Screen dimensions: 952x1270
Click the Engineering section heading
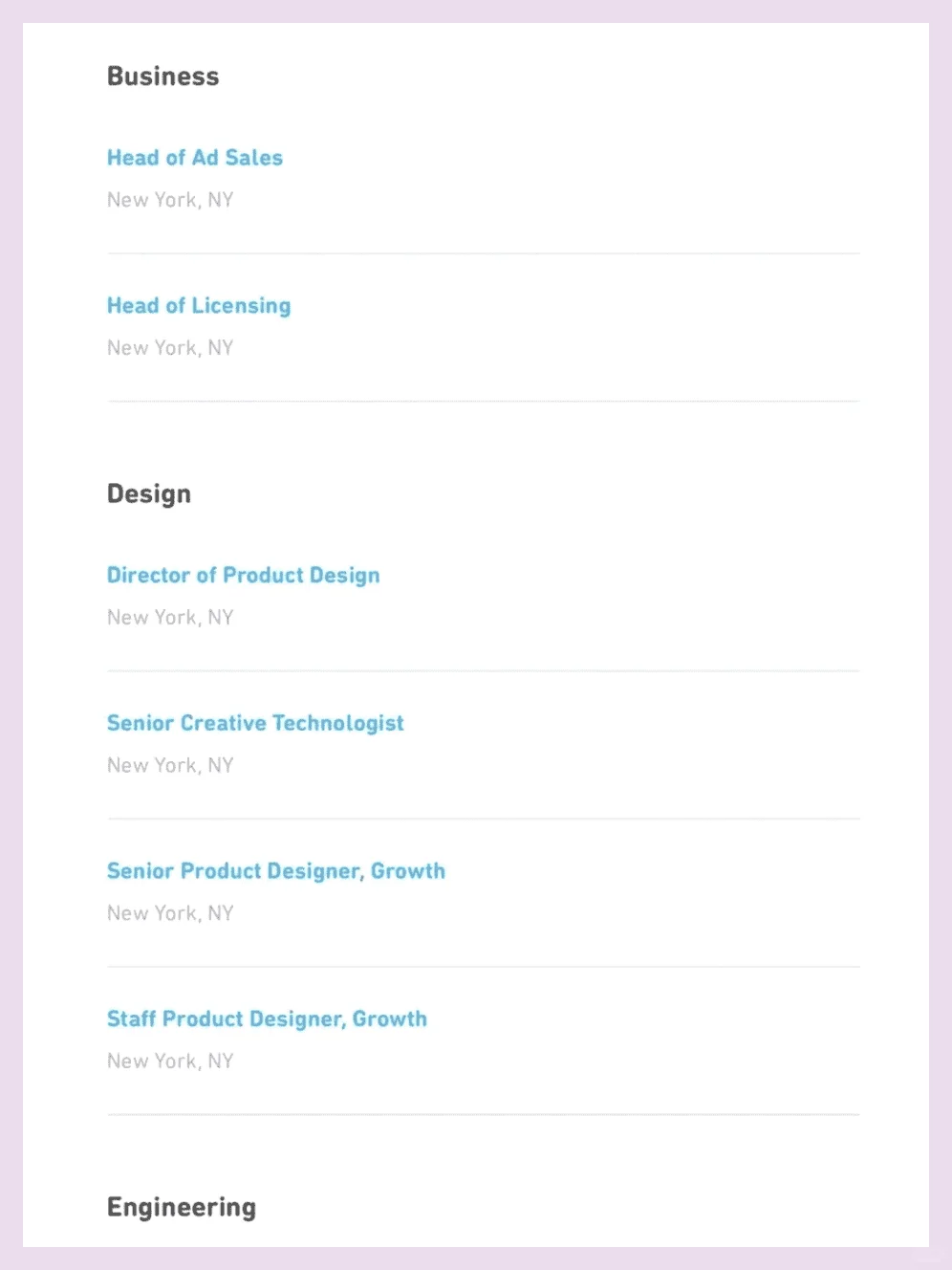click(182, 1208)
